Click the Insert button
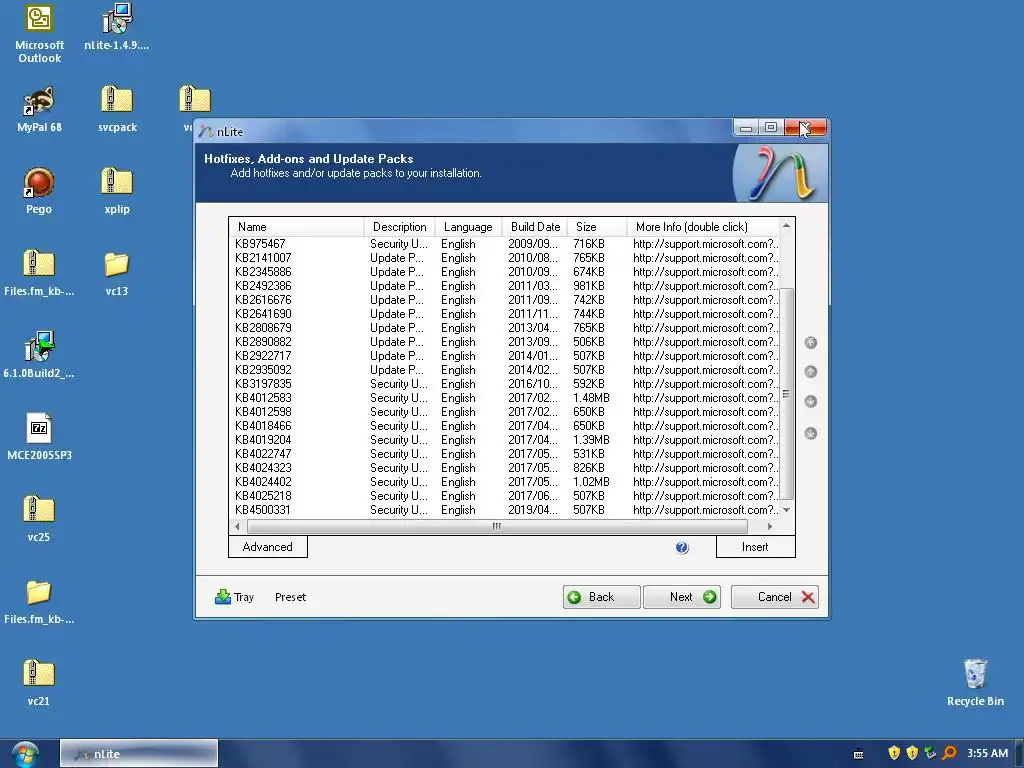This screenshot has height=768, width=1024. coord(756,547)
